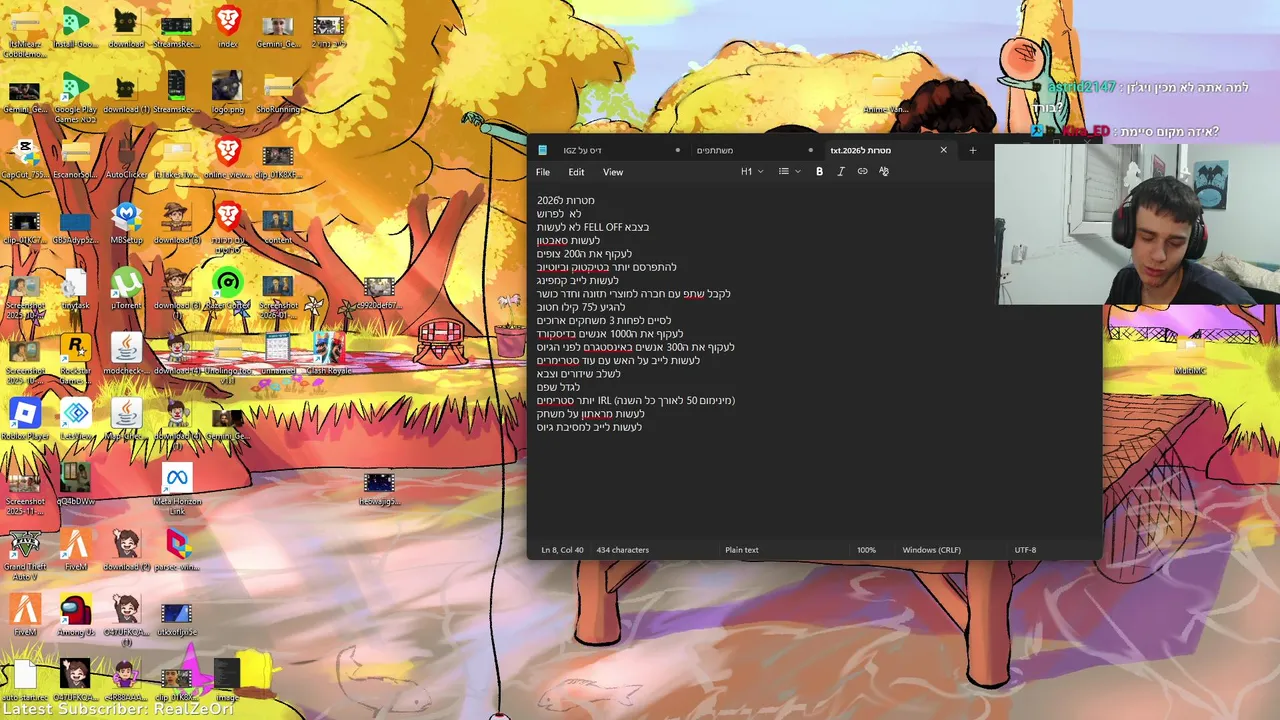
Task: Select the Rockstar Games Launcher shortcut
Action: pos(75,359)
